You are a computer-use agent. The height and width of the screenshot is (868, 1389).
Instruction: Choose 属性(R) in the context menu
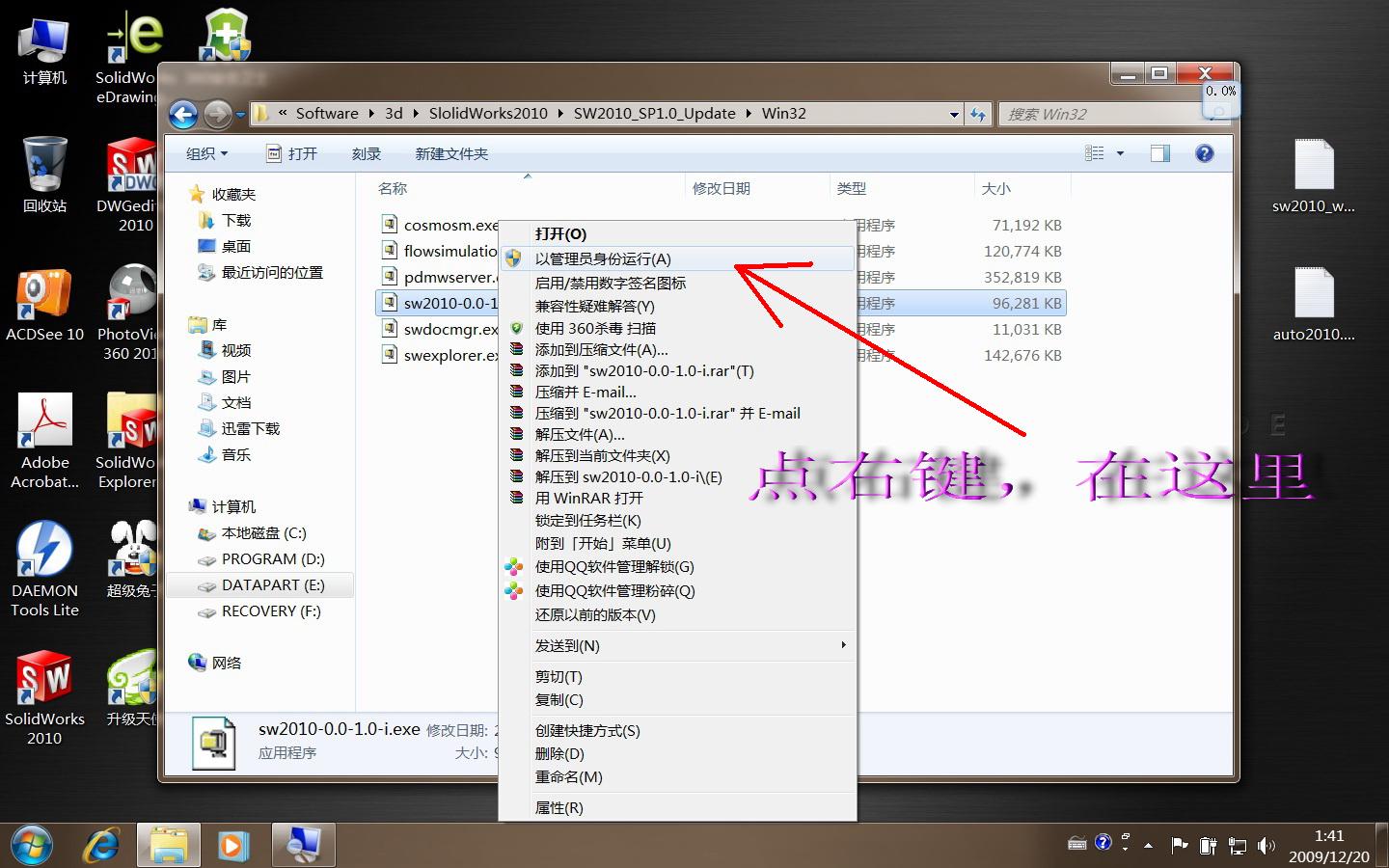(x=677, y=808)
